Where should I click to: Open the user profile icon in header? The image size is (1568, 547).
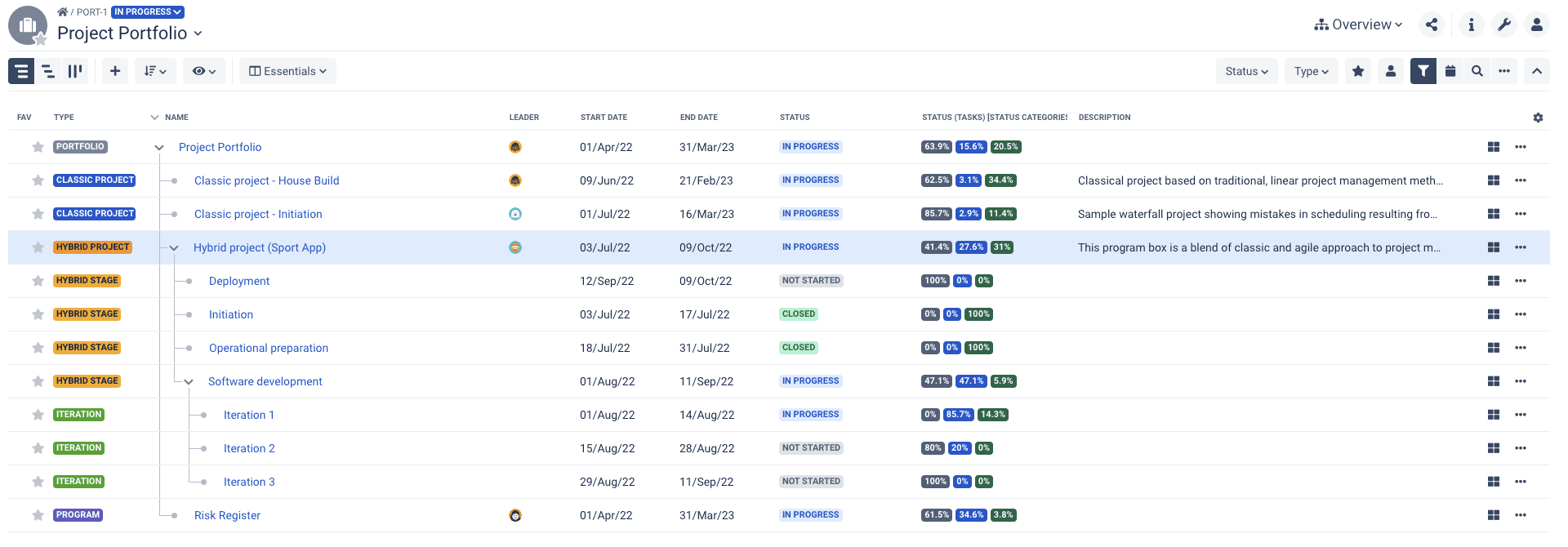click(x=1537, y=24)
